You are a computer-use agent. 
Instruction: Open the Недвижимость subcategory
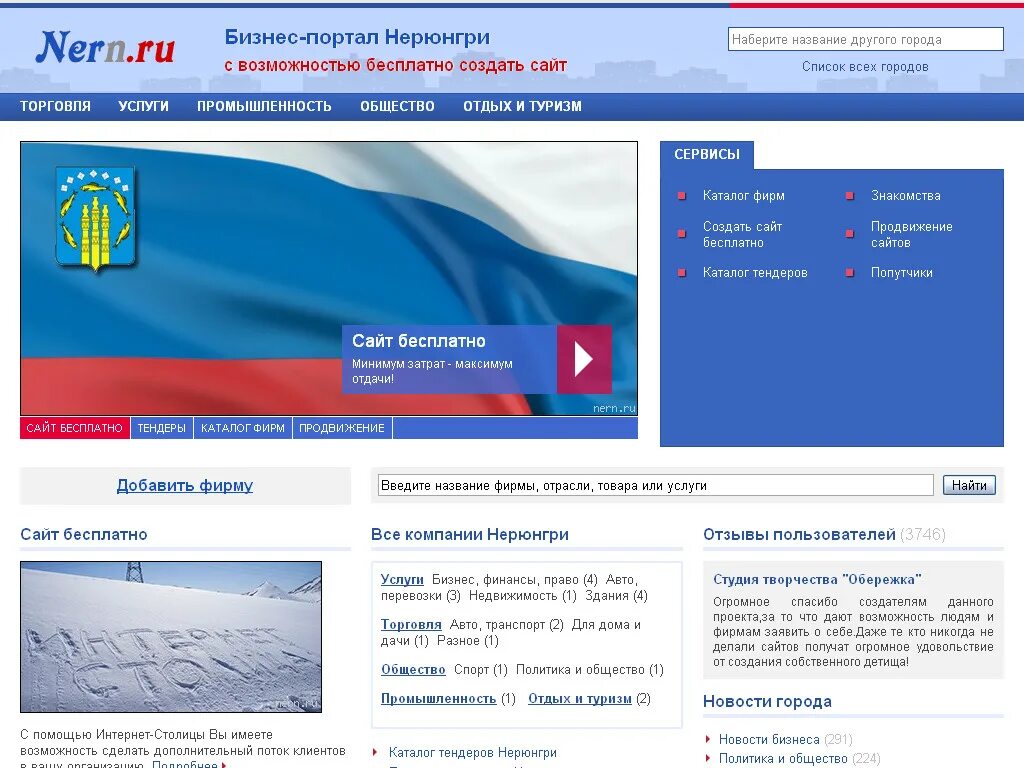click(x=514, y=596)
